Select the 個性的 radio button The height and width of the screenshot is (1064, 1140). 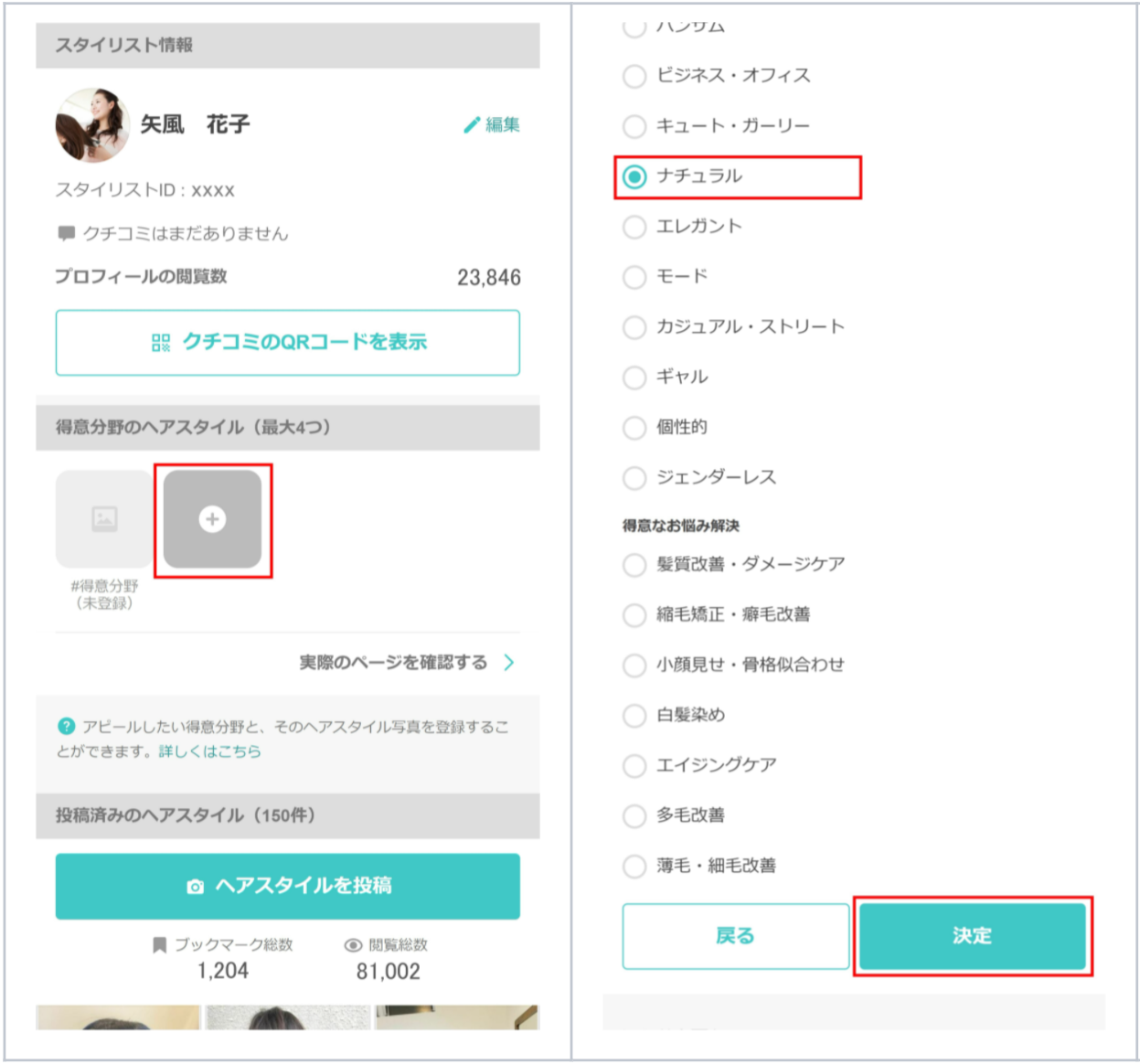click(x=634, y=428)
